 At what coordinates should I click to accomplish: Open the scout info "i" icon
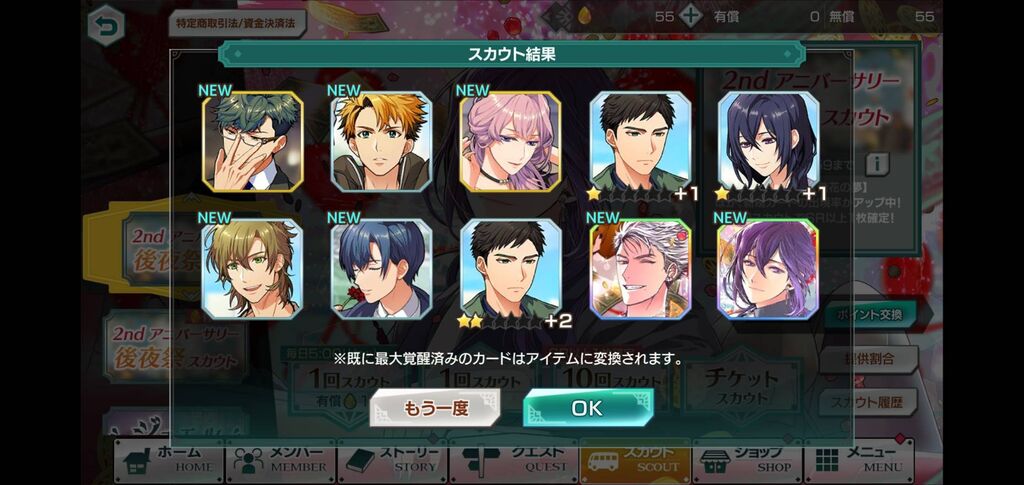point(877,164)
